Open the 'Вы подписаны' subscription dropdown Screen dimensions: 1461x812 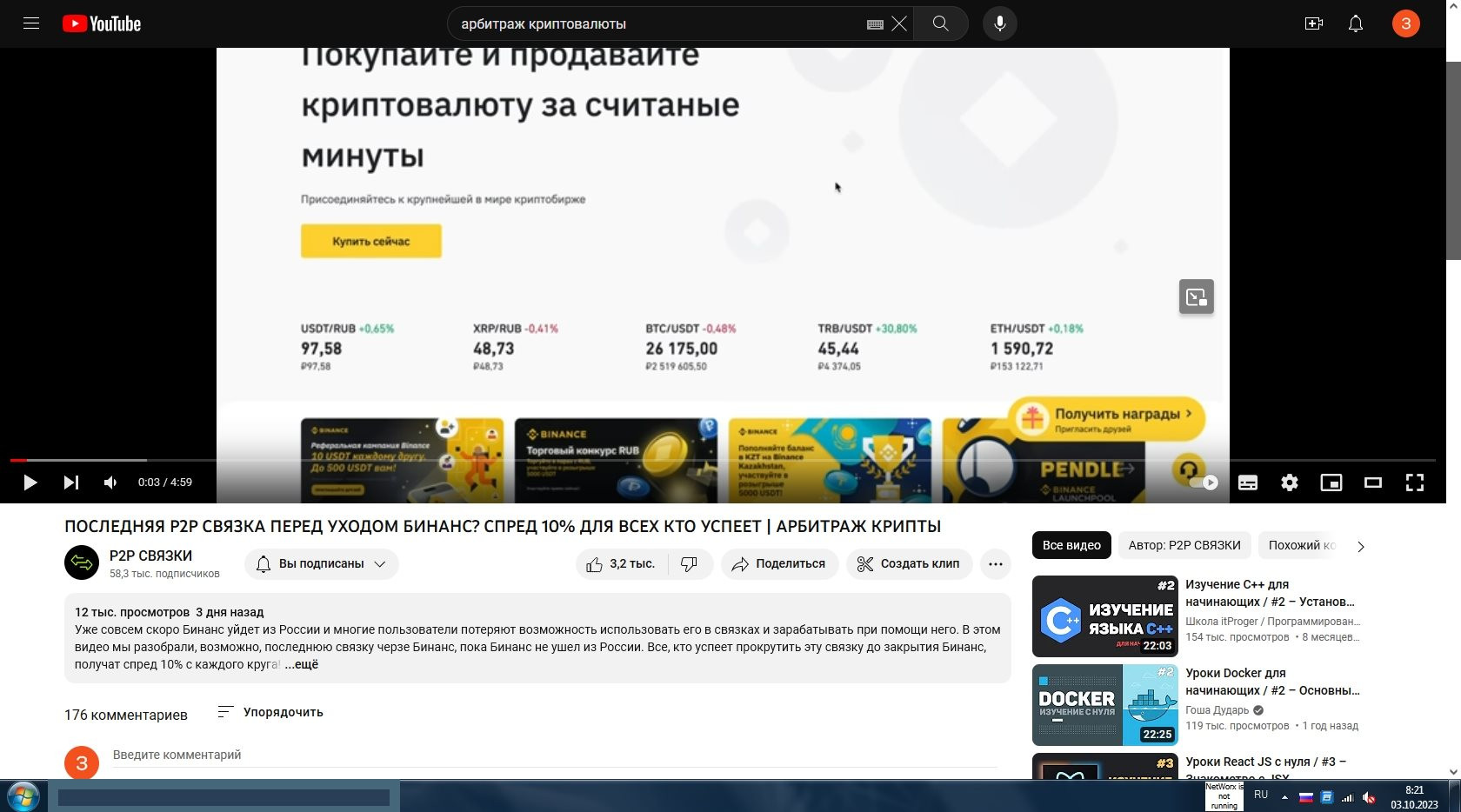[322, 564]
